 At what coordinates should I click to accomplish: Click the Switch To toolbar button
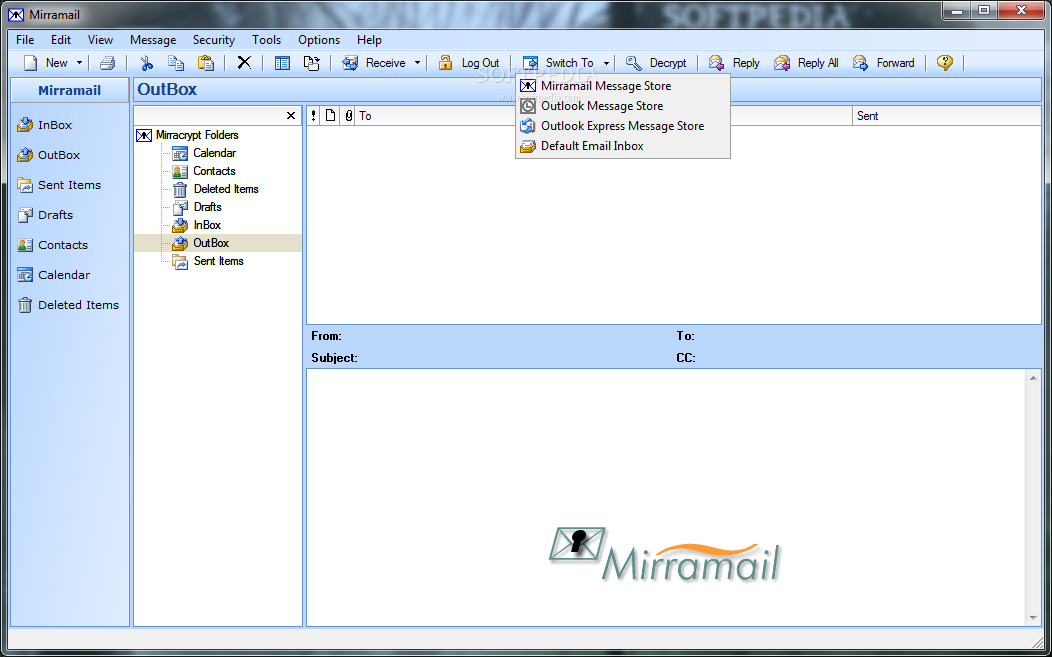click(x=559, y=63)
